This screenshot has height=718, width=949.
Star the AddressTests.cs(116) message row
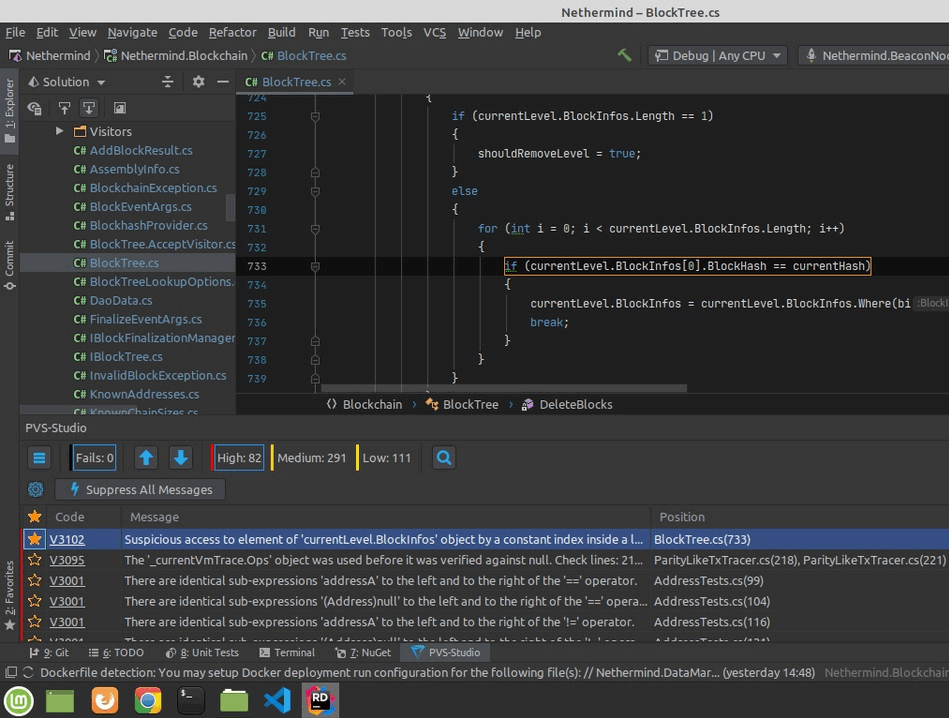point(34,622)
